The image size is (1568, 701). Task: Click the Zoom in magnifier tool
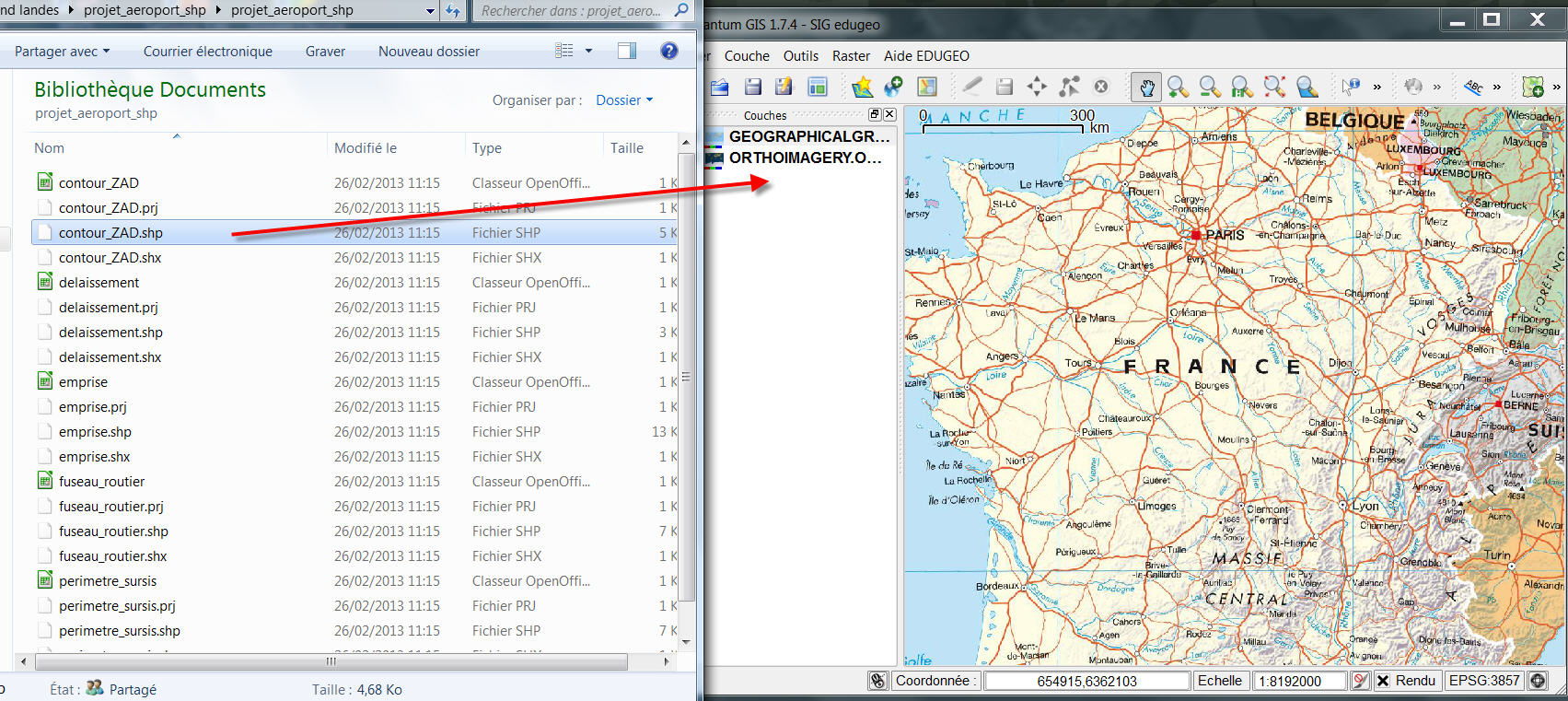(x=1178, y=87)
